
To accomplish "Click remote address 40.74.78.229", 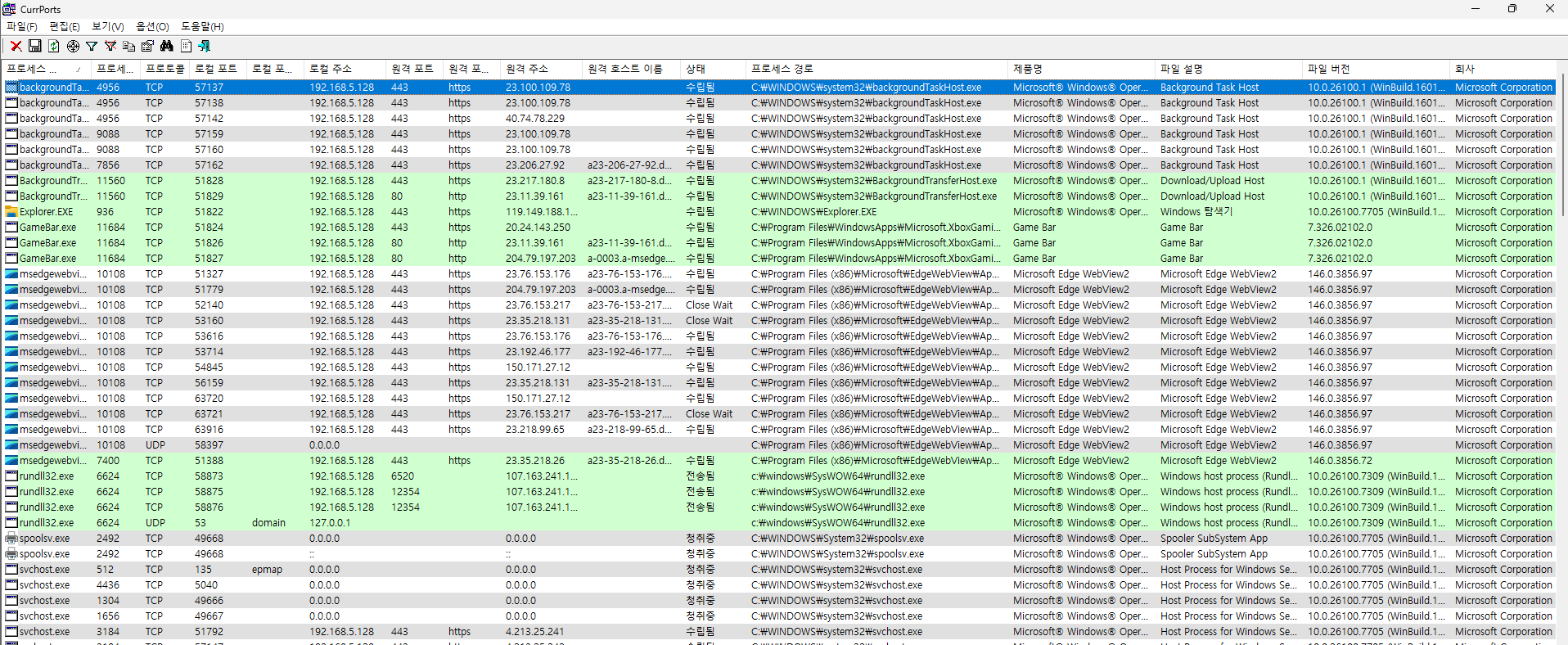I will pyautogui.click(x=534, y=118).
